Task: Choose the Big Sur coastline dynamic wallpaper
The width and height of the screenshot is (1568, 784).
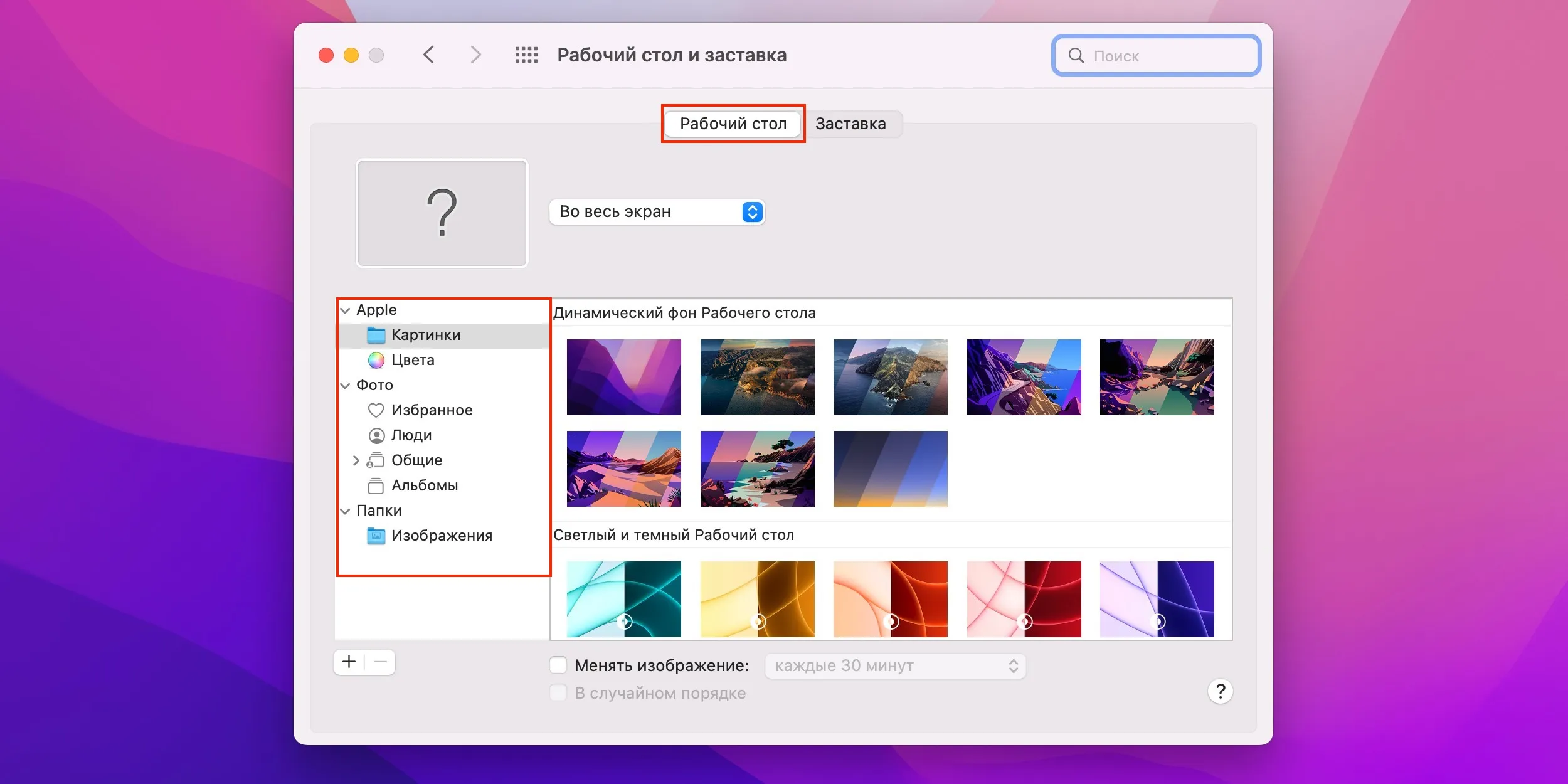Action: tap(757, 377)
